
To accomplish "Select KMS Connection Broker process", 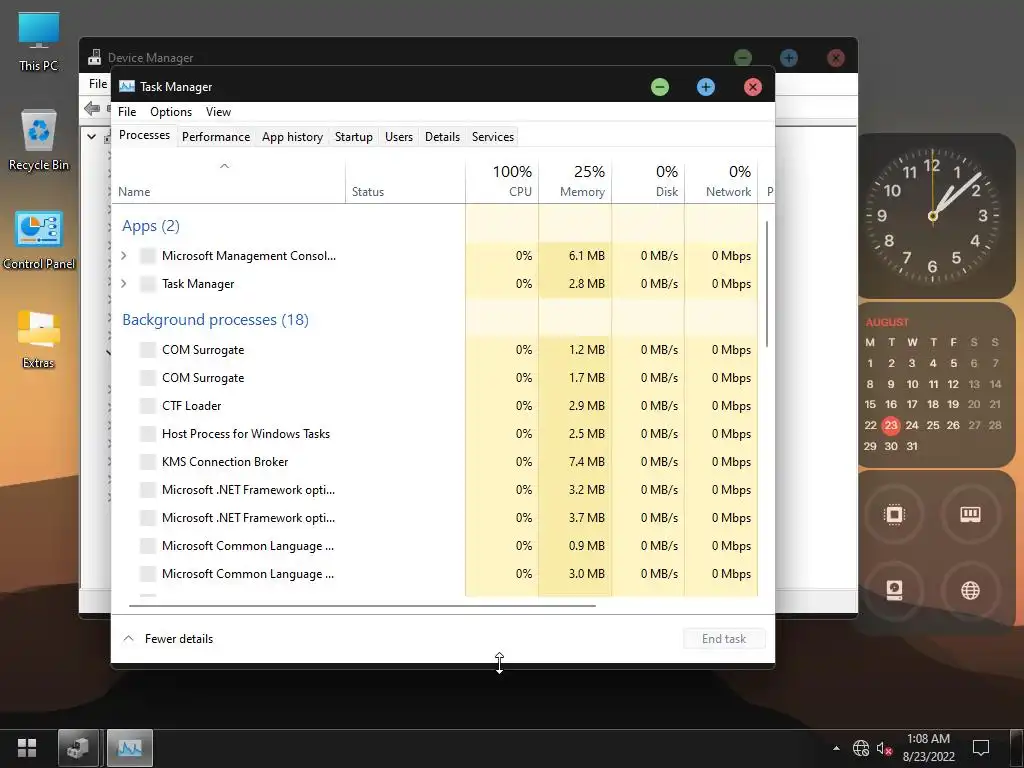I will 435,462.
